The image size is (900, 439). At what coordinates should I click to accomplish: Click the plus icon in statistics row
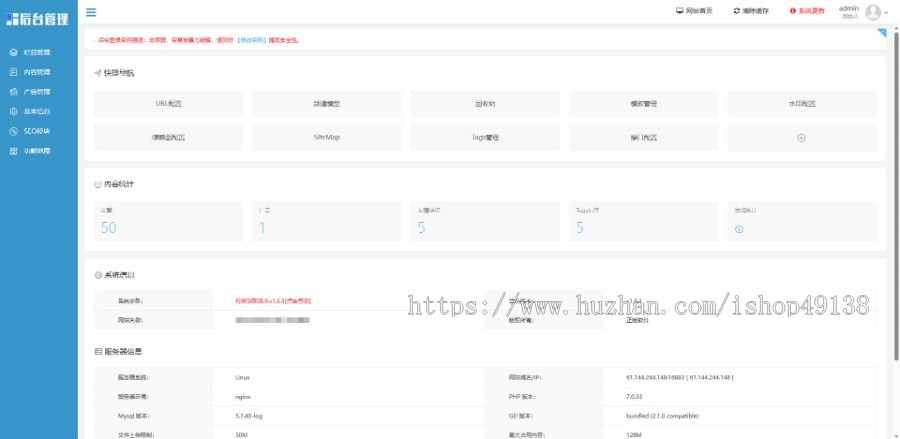[x=739, y=229]
